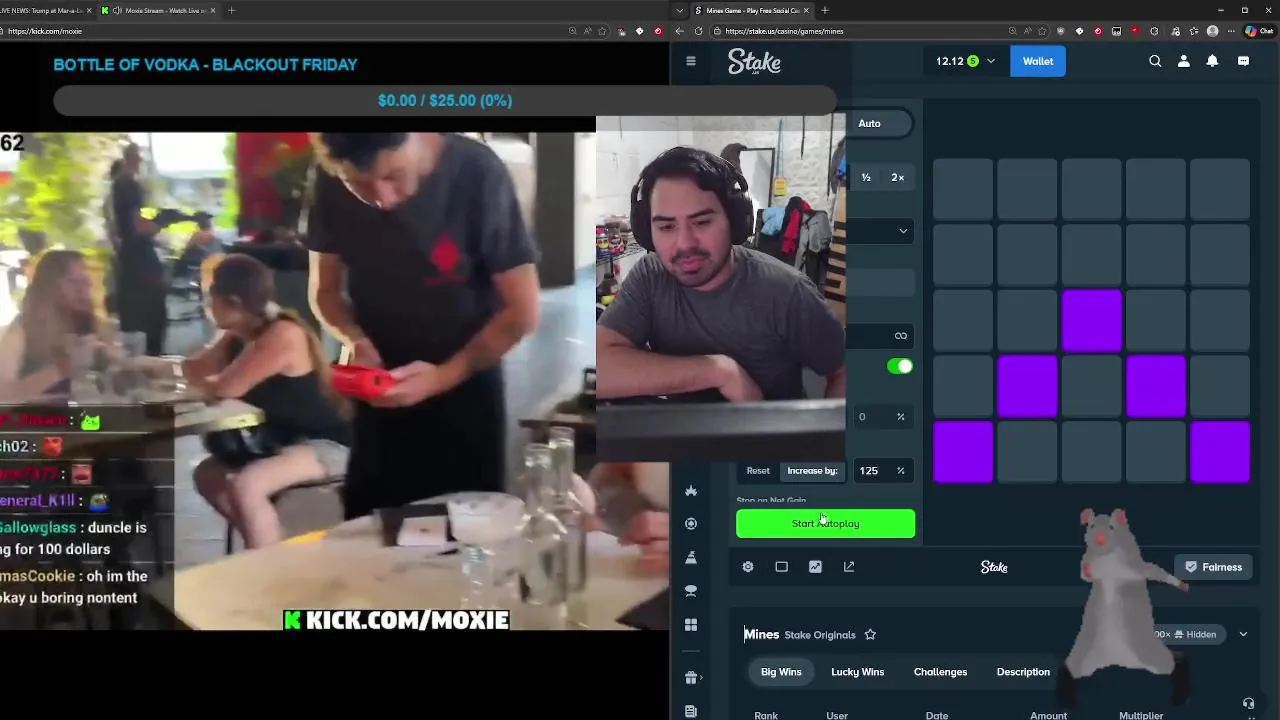Open game settings gear below the board

pyautogui.click(x=748, y=567)
